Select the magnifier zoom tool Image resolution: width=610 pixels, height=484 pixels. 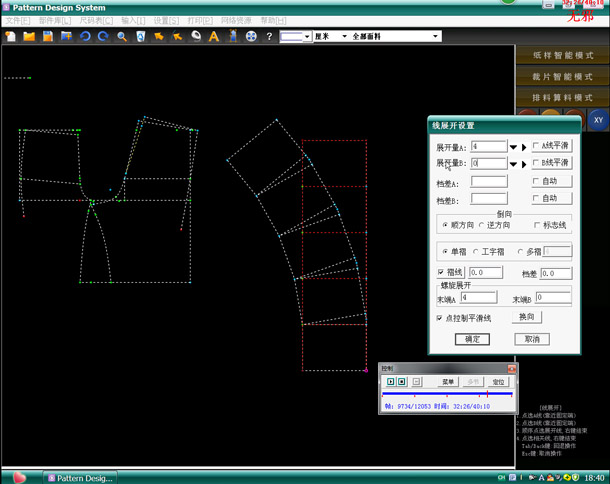coord(122,37)
